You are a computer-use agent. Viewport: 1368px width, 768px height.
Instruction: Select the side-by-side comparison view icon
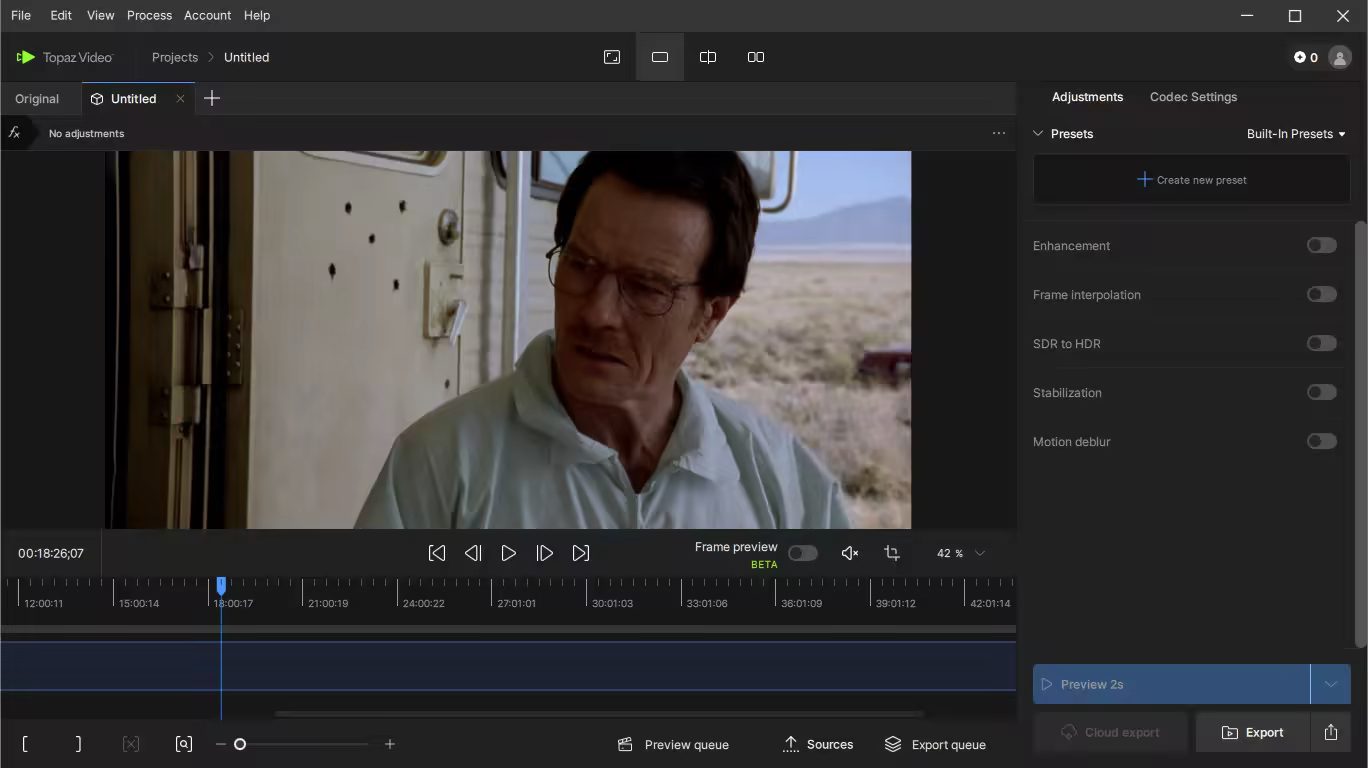click(x=755, y=57)
